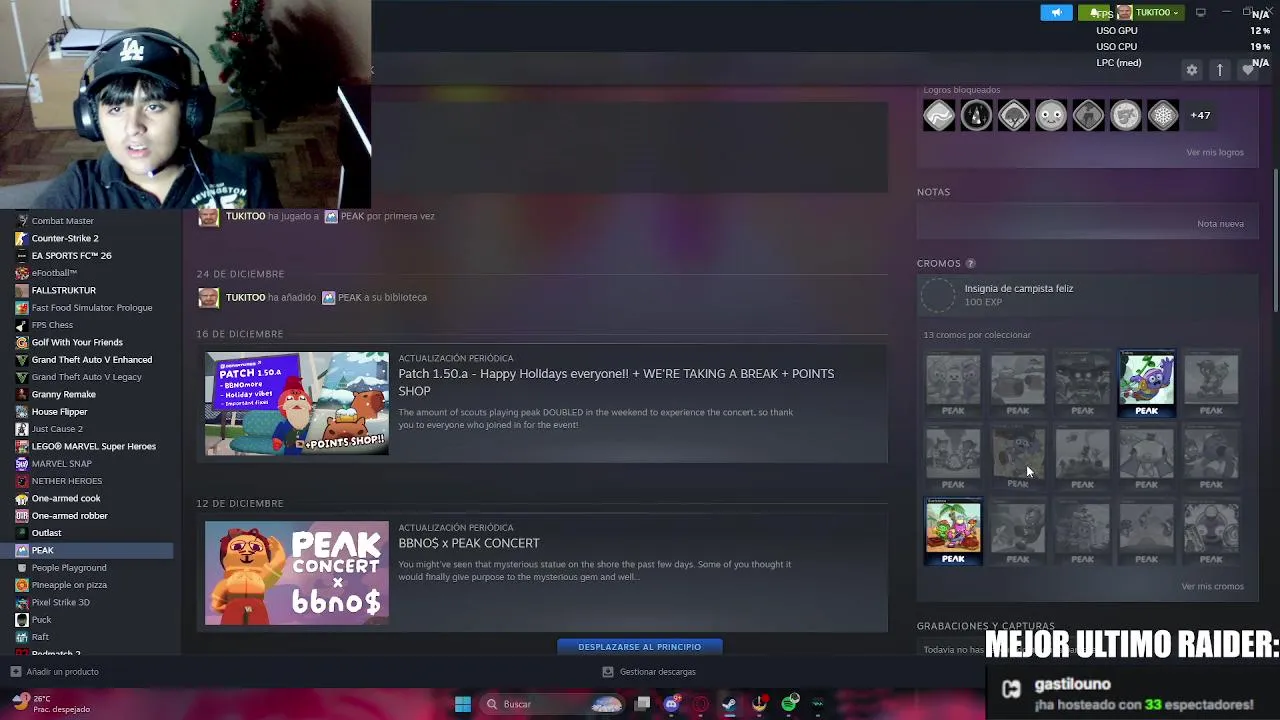Show the +47 remaining locked achievements
1280x720 pixels.
click(x=1200, y=115)
